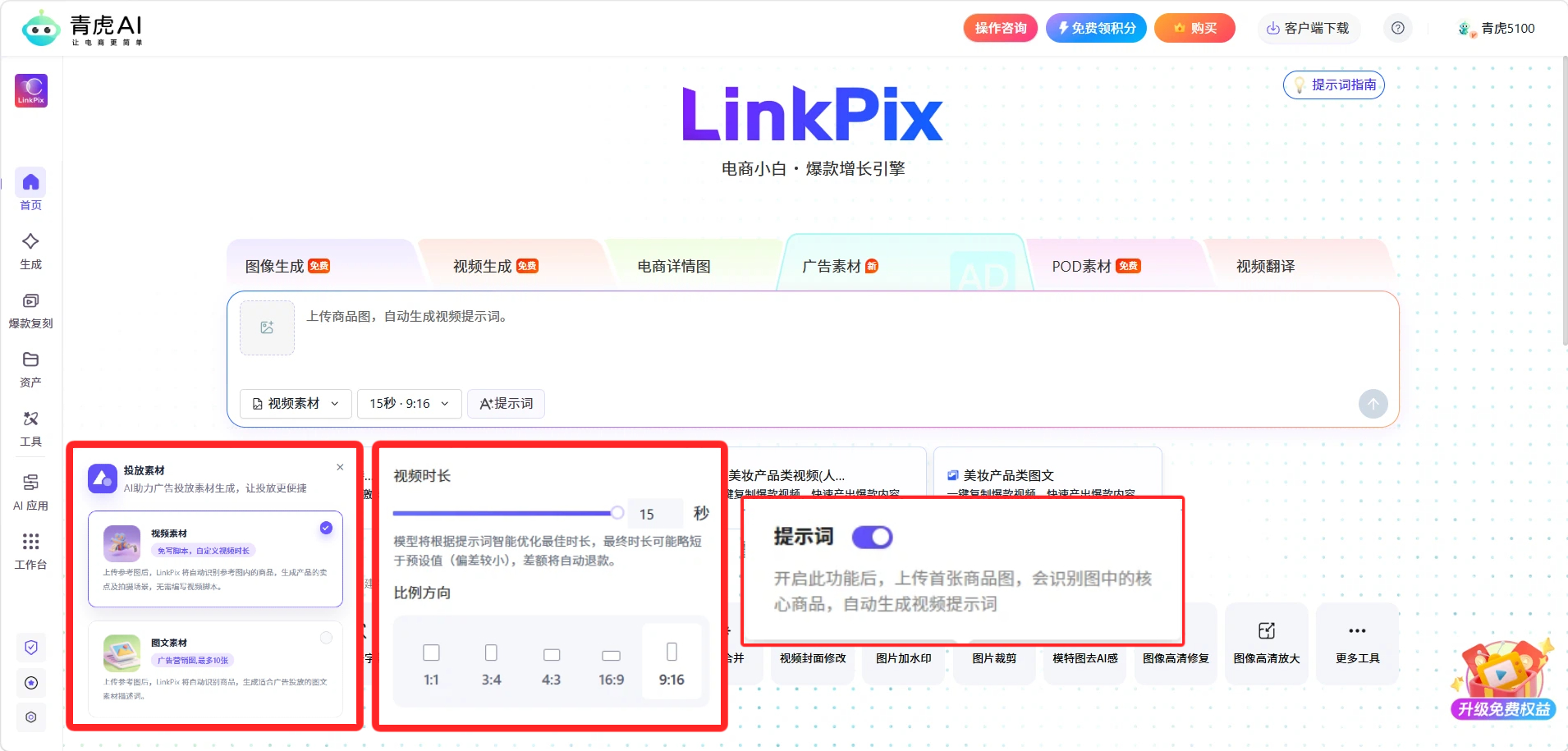This screenshot has width=1568, height=751.
Task: Click the 青虎AI logo
Action: pos(82,29)
